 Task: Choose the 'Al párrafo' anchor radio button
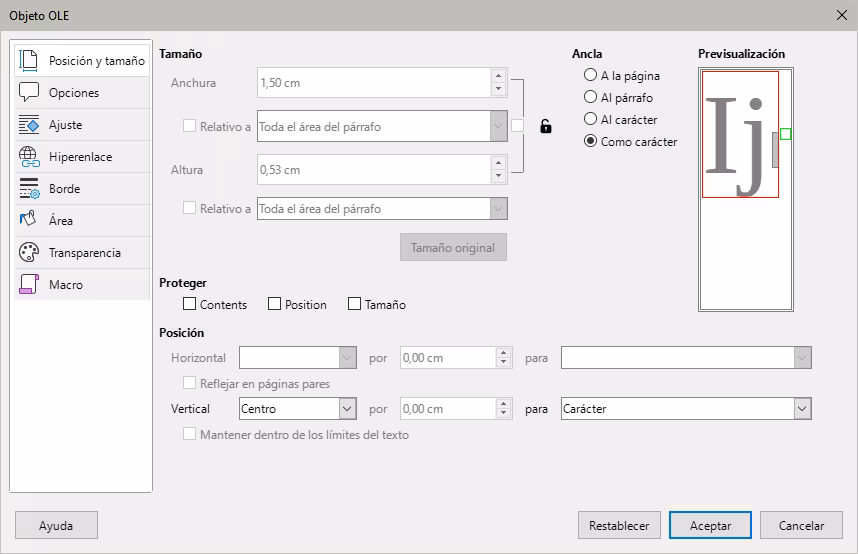coord(590,97)
